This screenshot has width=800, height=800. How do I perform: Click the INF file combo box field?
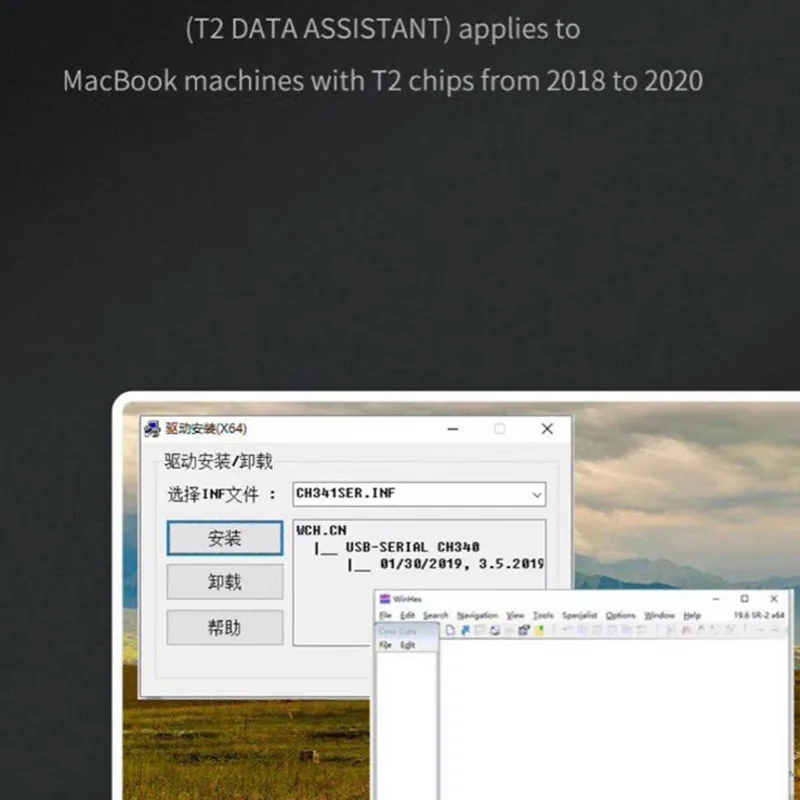click(419, 494)
